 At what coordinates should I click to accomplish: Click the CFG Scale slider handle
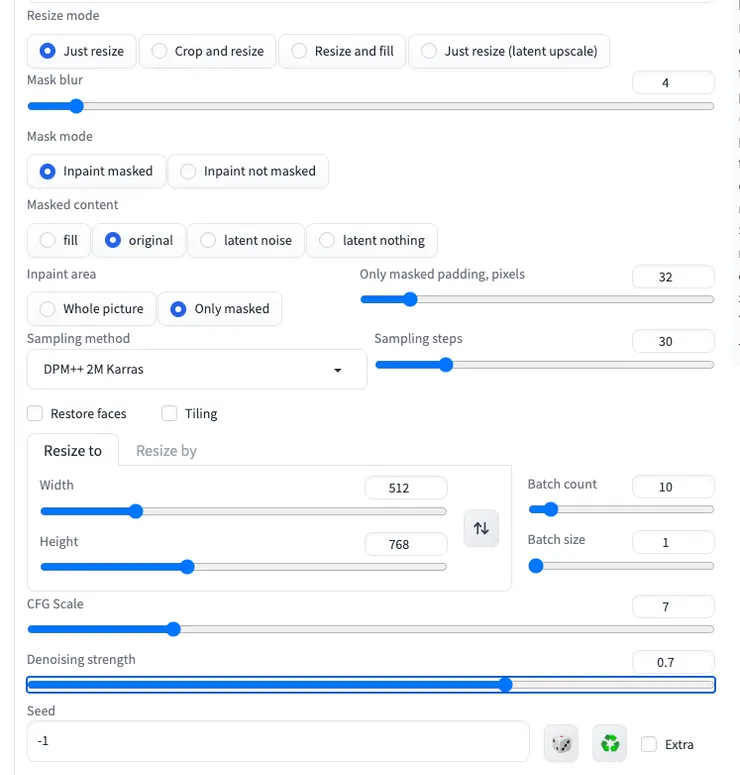[173, 629]
